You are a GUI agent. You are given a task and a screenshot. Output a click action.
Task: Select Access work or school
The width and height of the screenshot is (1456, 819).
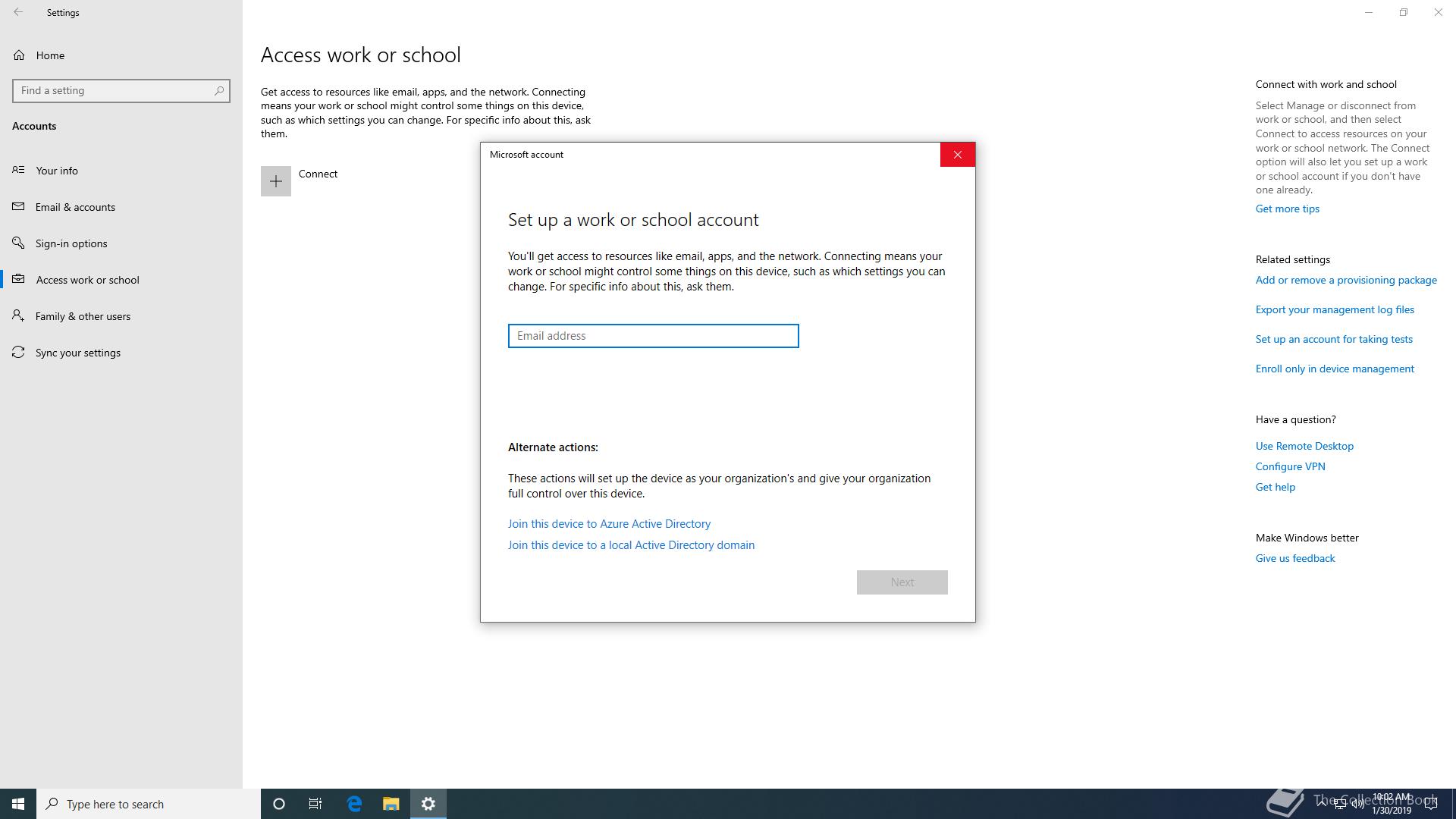click(121, 280)
